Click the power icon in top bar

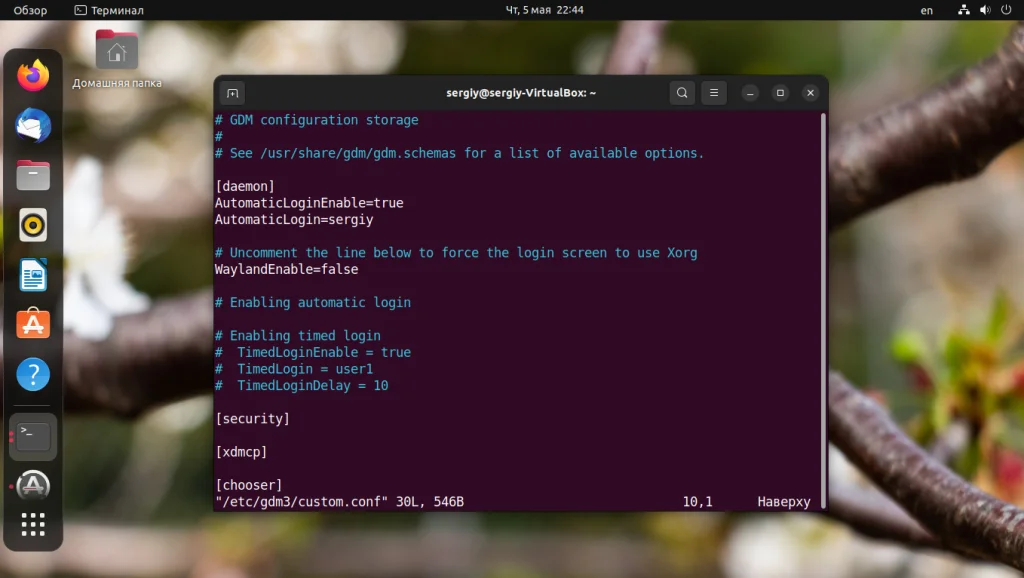1008,10
